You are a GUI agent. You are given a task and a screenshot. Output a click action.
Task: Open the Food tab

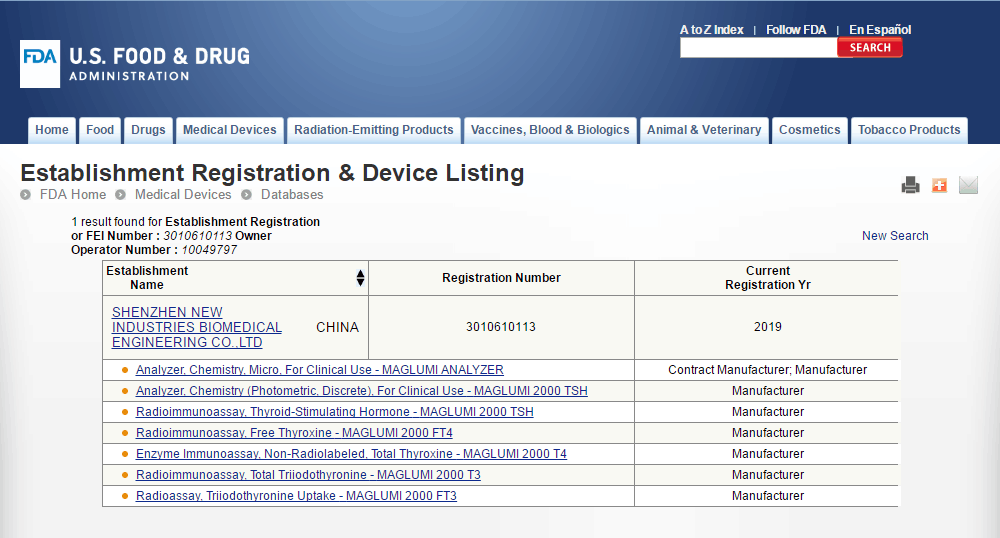100,130
